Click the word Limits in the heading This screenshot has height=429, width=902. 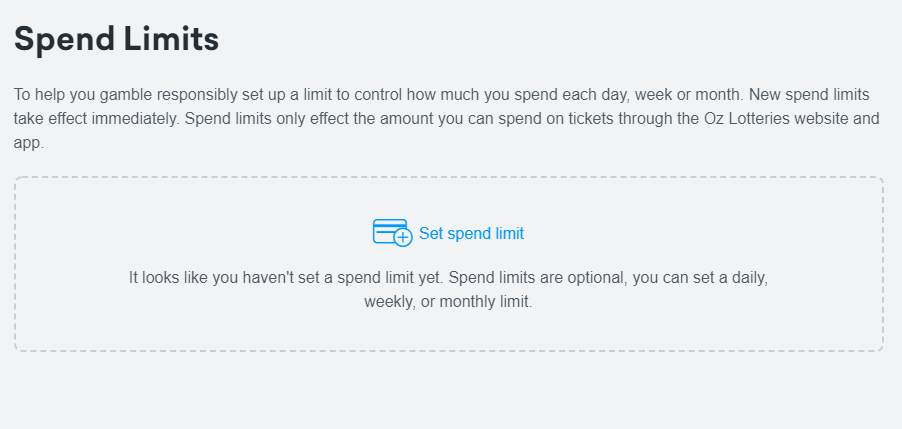coord(171,39)
